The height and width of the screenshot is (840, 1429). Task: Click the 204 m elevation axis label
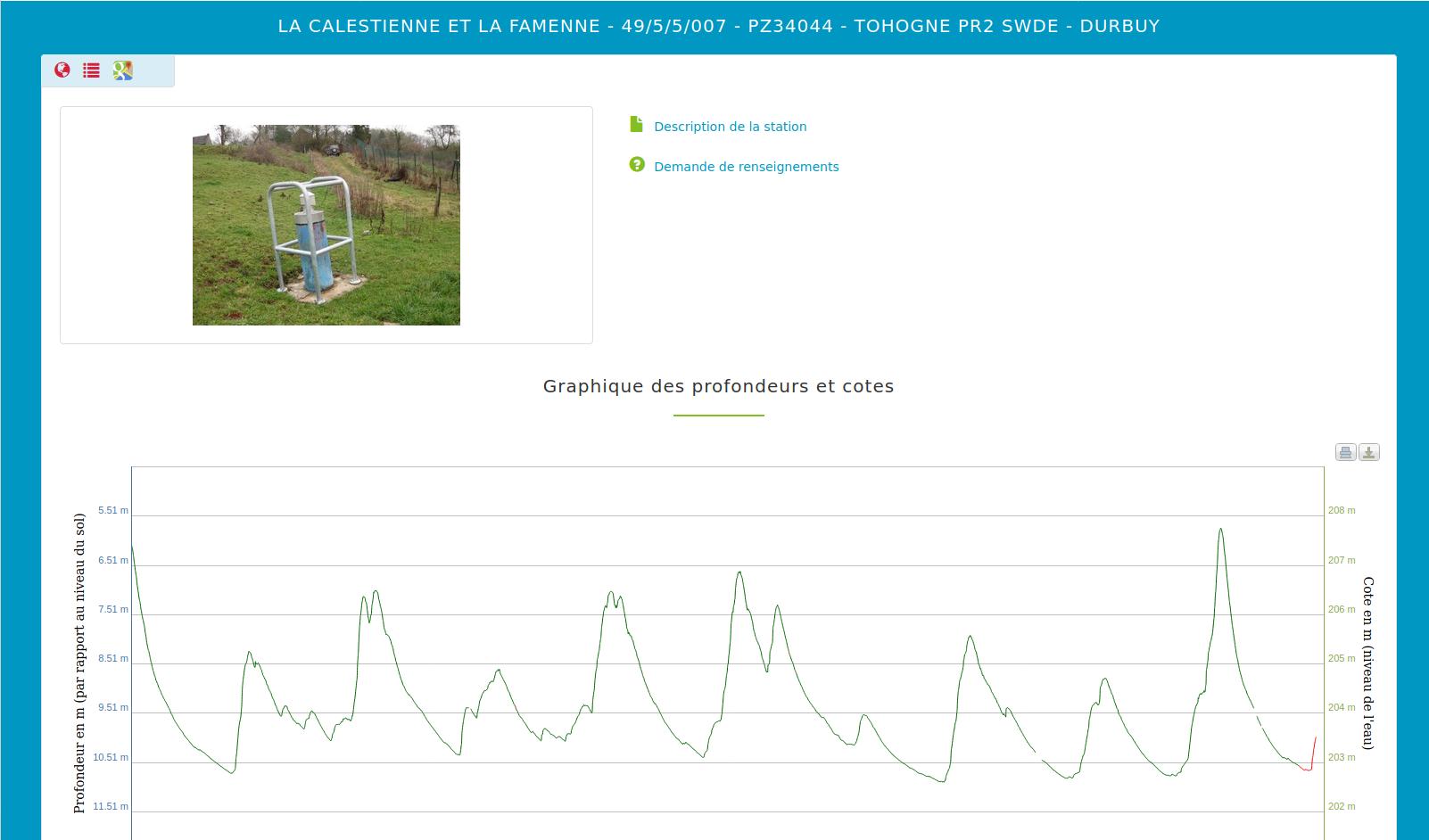pos(1342,707)
